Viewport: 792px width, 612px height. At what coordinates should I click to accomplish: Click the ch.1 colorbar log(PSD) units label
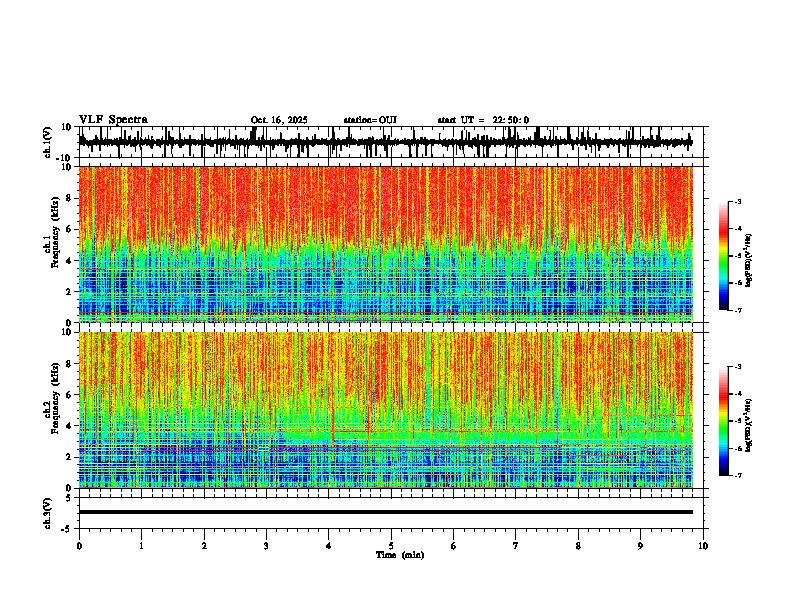click(748, 260)
